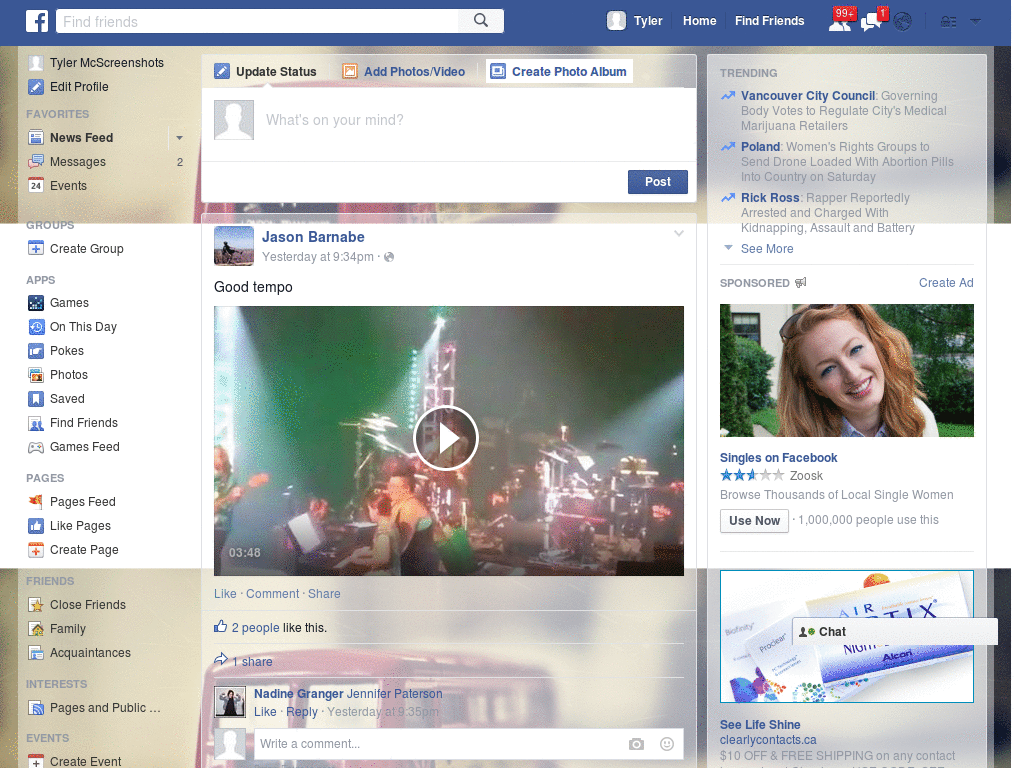Screen dimensions: 1024x768
Task: Click the Create Page icon
Action: pos(36,550)
